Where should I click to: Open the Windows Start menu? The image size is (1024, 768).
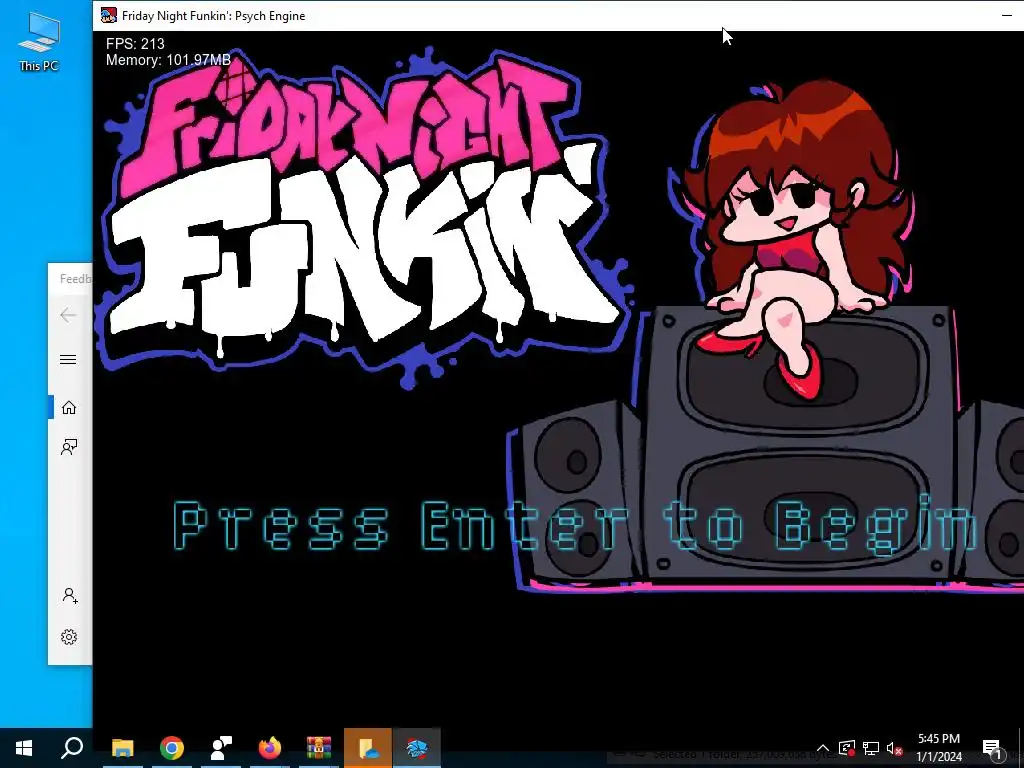coord(24,748)
